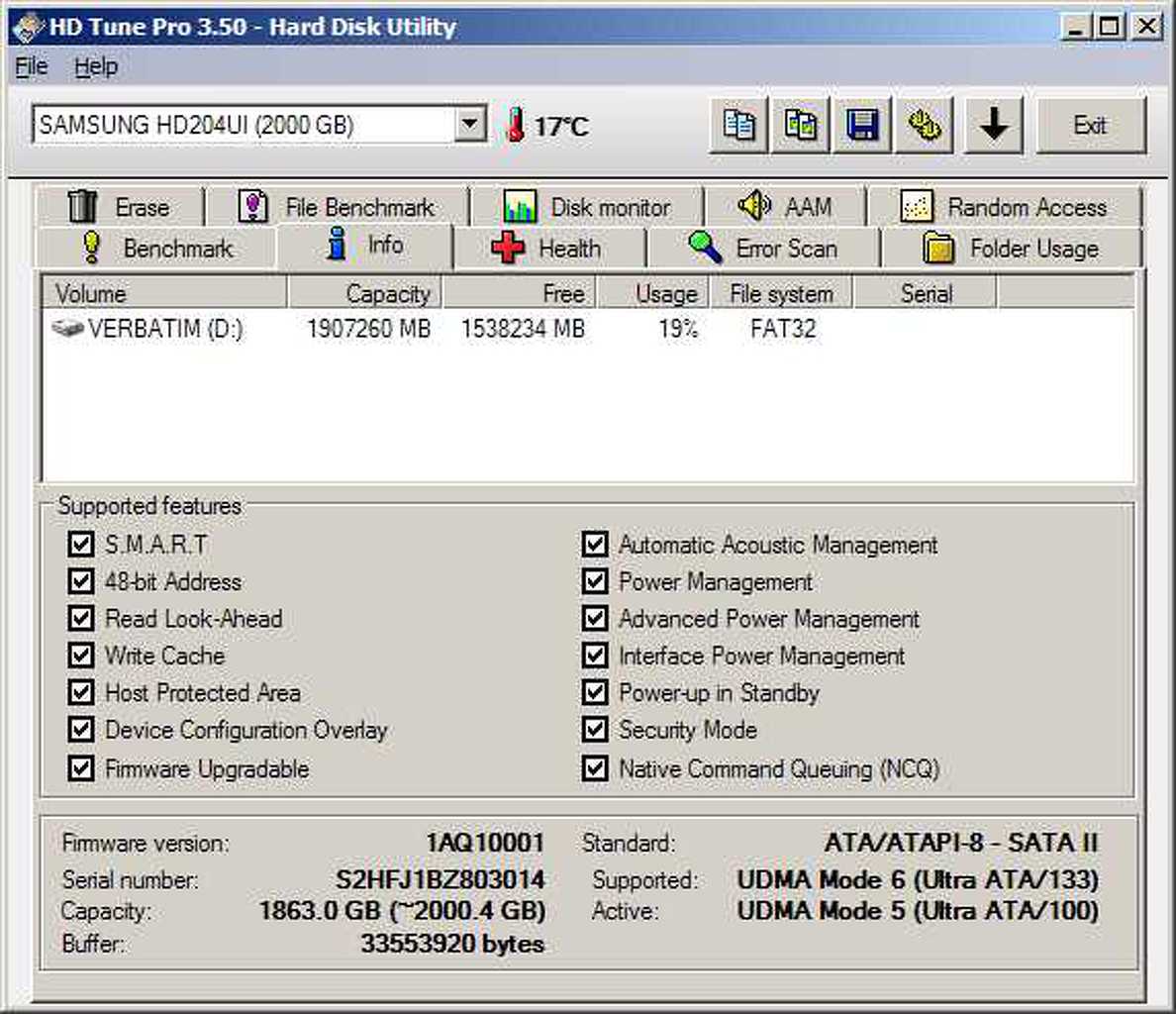Switch to the Benchmark tab
1176x1014 pixels.
[156, 248]
